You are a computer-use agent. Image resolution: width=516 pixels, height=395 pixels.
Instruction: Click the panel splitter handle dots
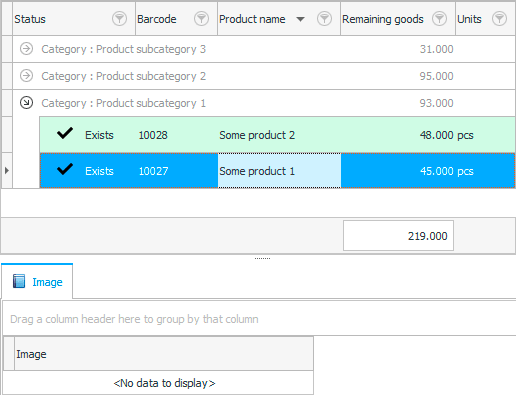point(262,258)
